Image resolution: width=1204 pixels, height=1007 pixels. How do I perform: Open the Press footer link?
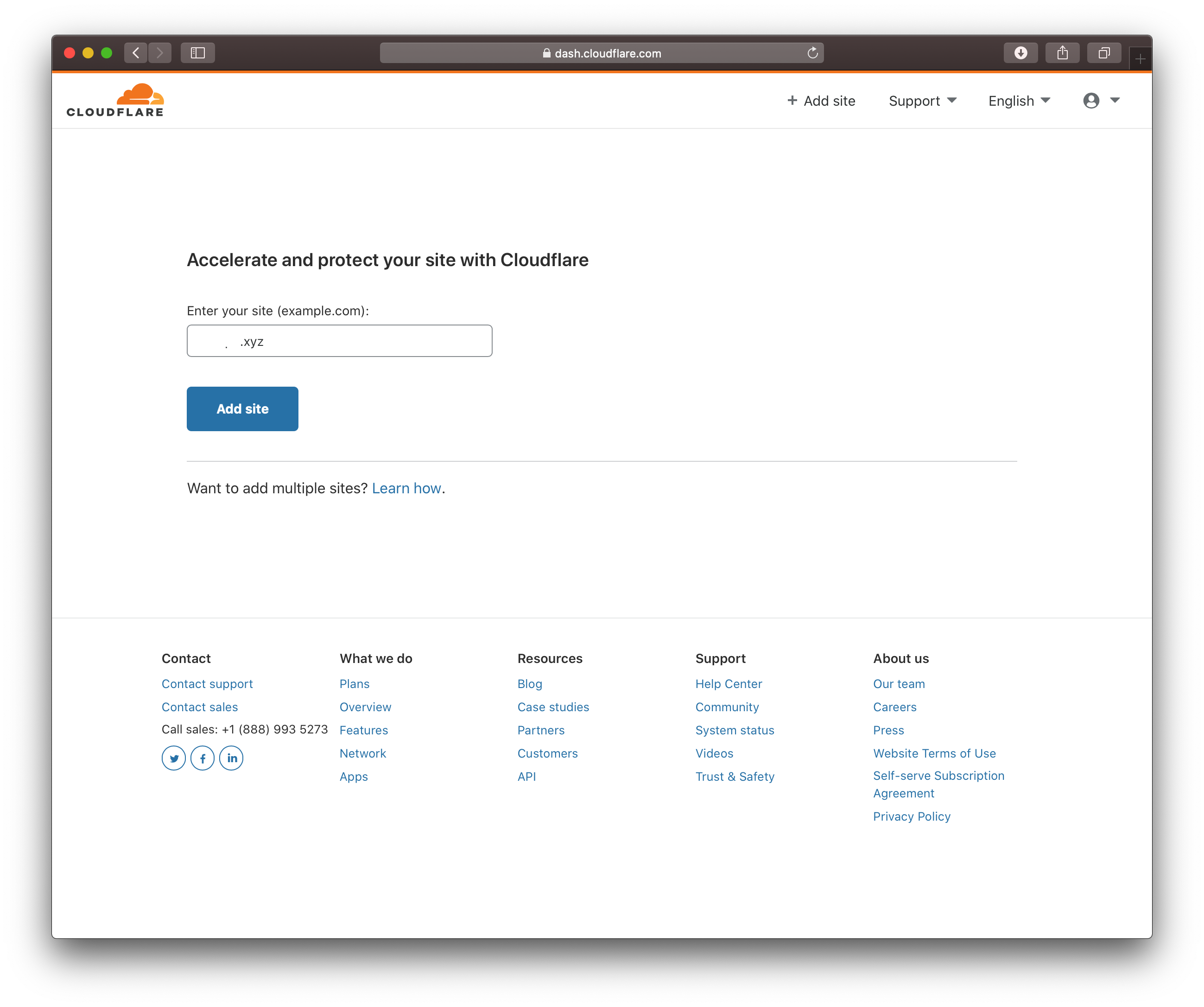click(889, 730)
